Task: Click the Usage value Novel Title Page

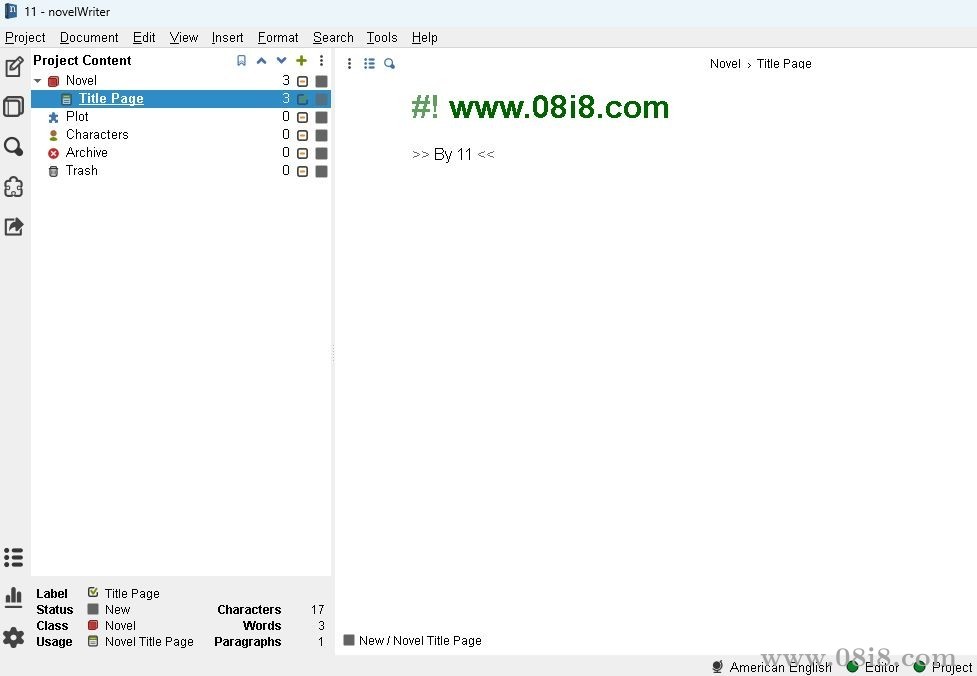Action: (149, 642)
